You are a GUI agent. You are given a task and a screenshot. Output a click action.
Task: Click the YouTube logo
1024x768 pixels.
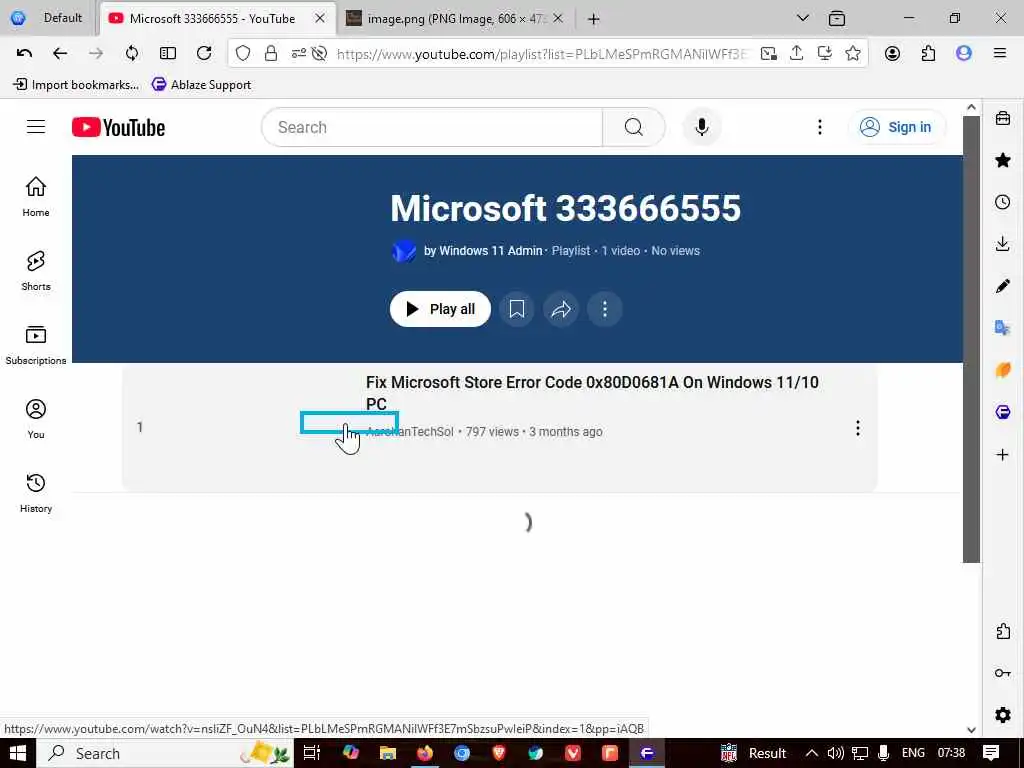coord(118,127)
